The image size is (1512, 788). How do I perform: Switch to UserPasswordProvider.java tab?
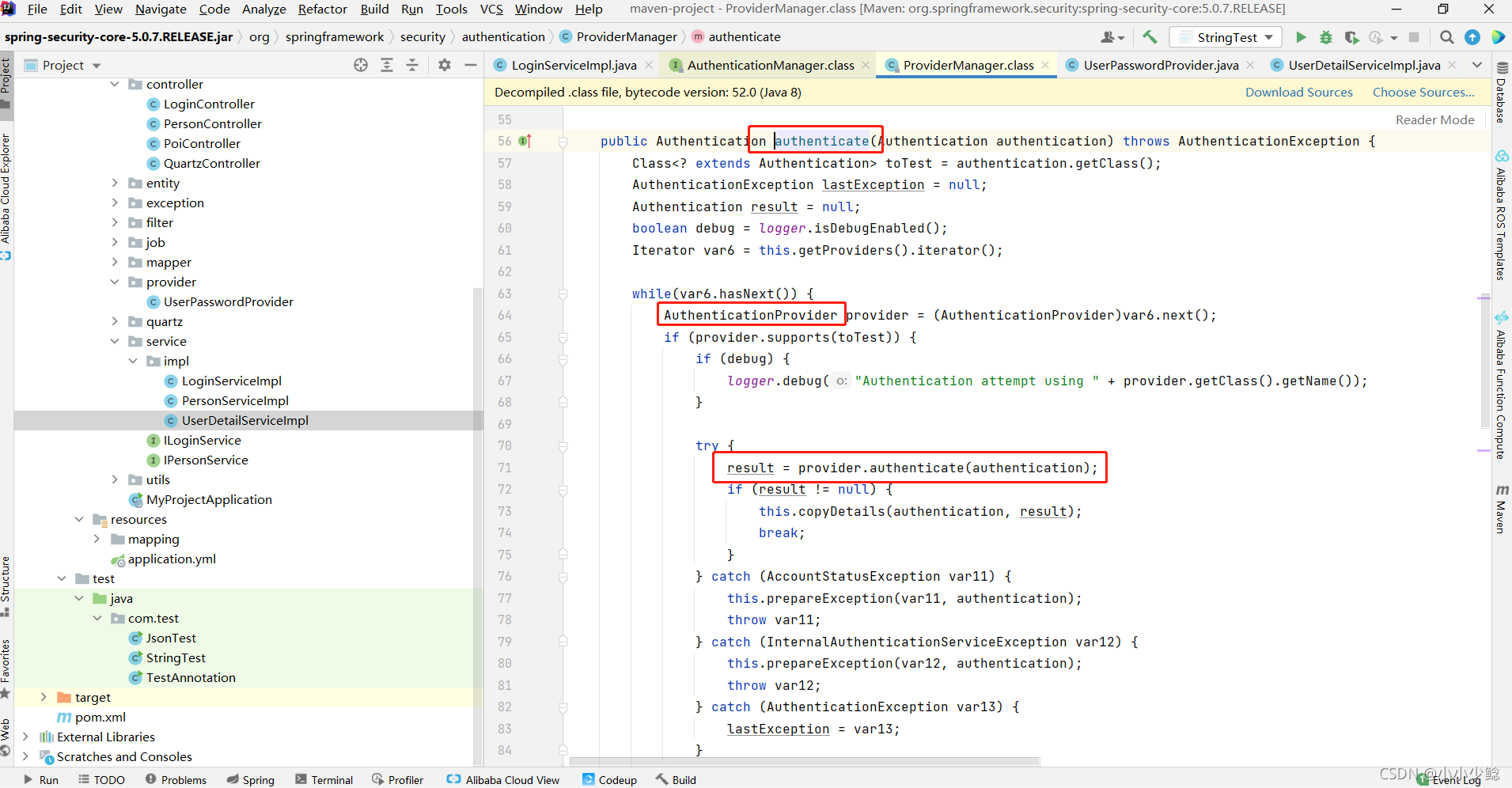pyautogui.click(x=1161, y=65)
